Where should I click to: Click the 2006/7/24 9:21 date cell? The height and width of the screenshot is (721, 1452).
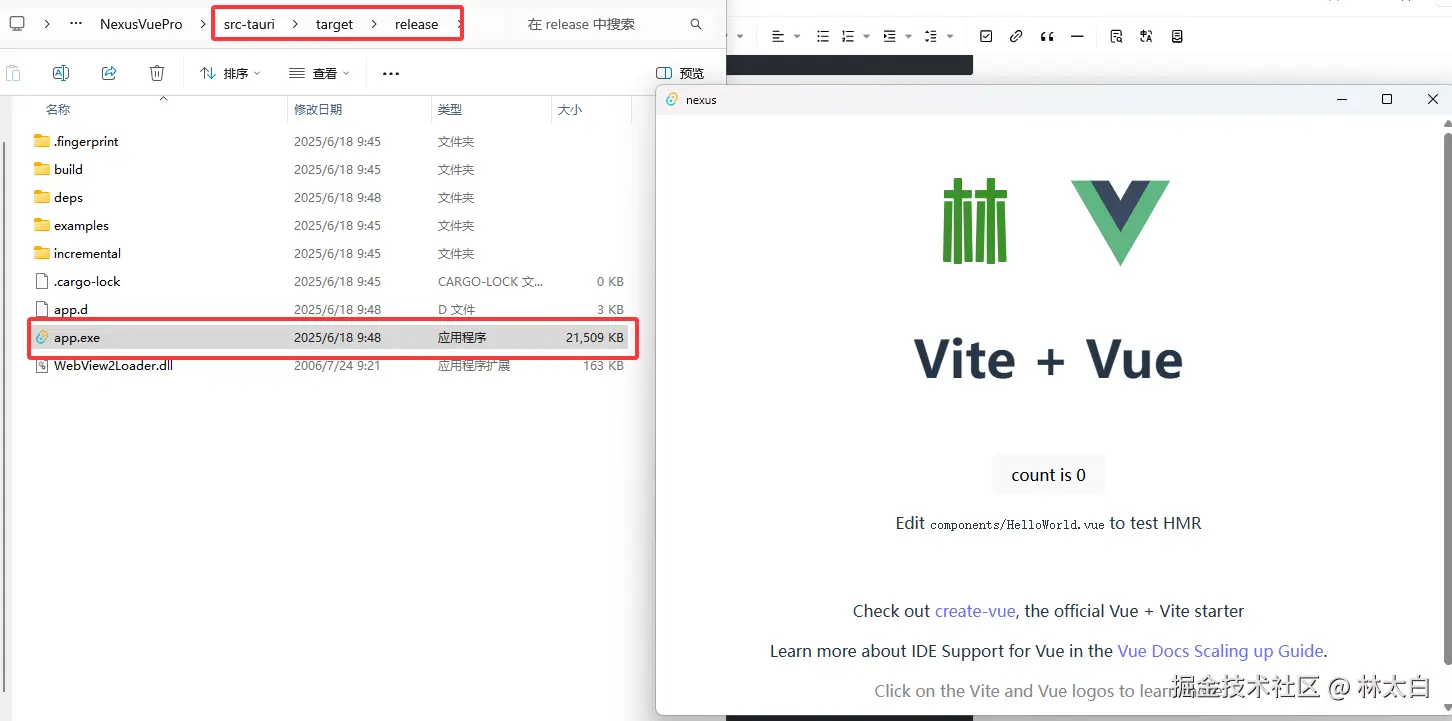[337, 365]
